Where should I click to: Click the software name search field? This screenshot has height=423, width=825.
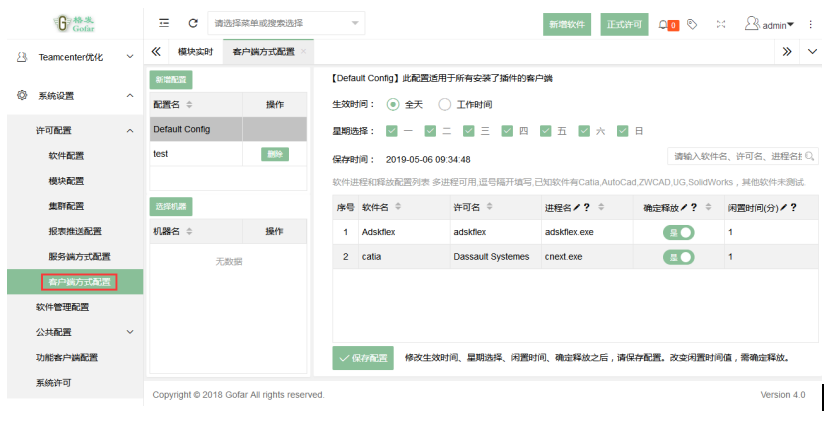pyautogui.click(x=738, y=156)
